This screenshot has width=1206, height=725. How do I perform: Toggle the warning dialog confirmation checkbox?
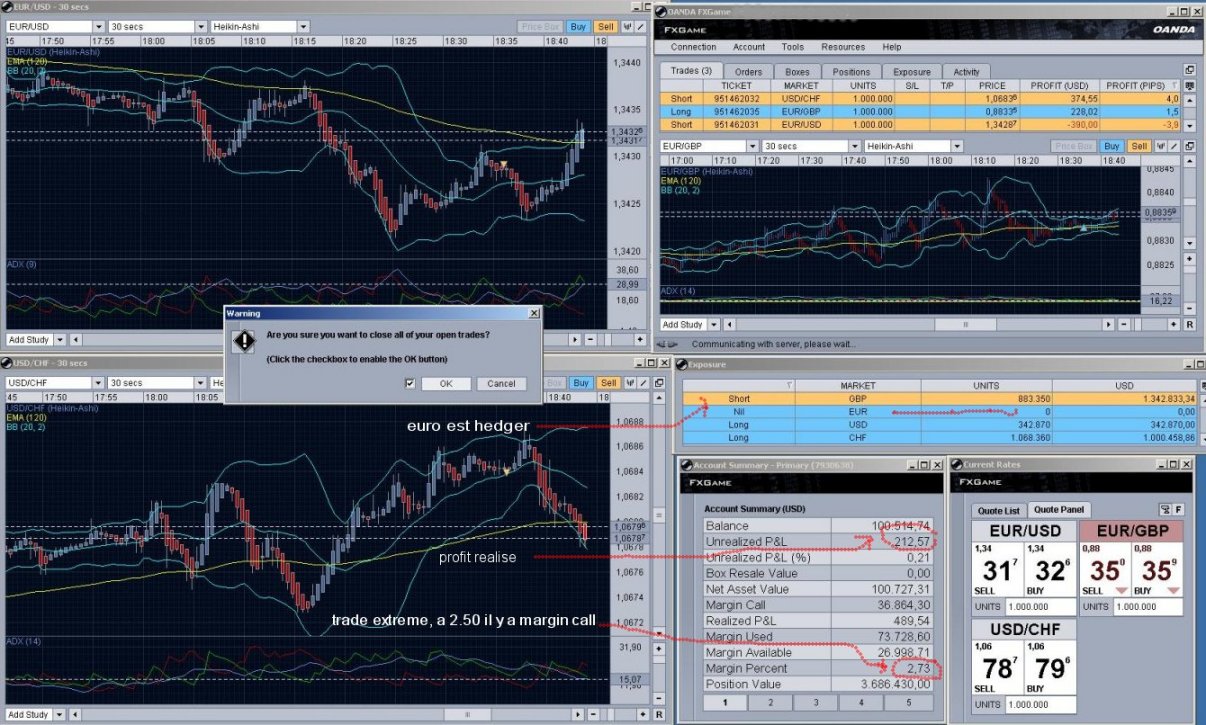(x=410, y=383)
